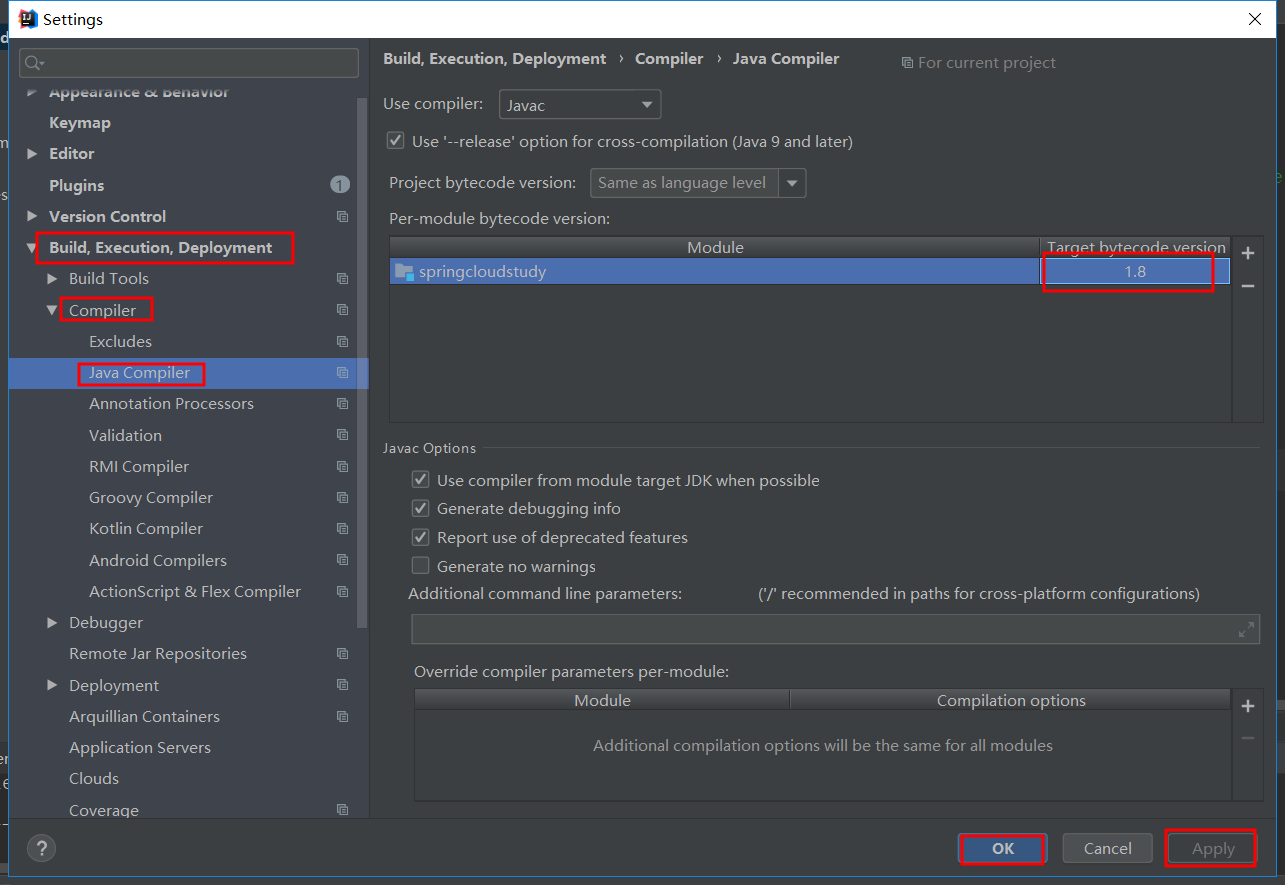Click the project-level icon beside ActionScript & Flex Compiler

point(343,592)
